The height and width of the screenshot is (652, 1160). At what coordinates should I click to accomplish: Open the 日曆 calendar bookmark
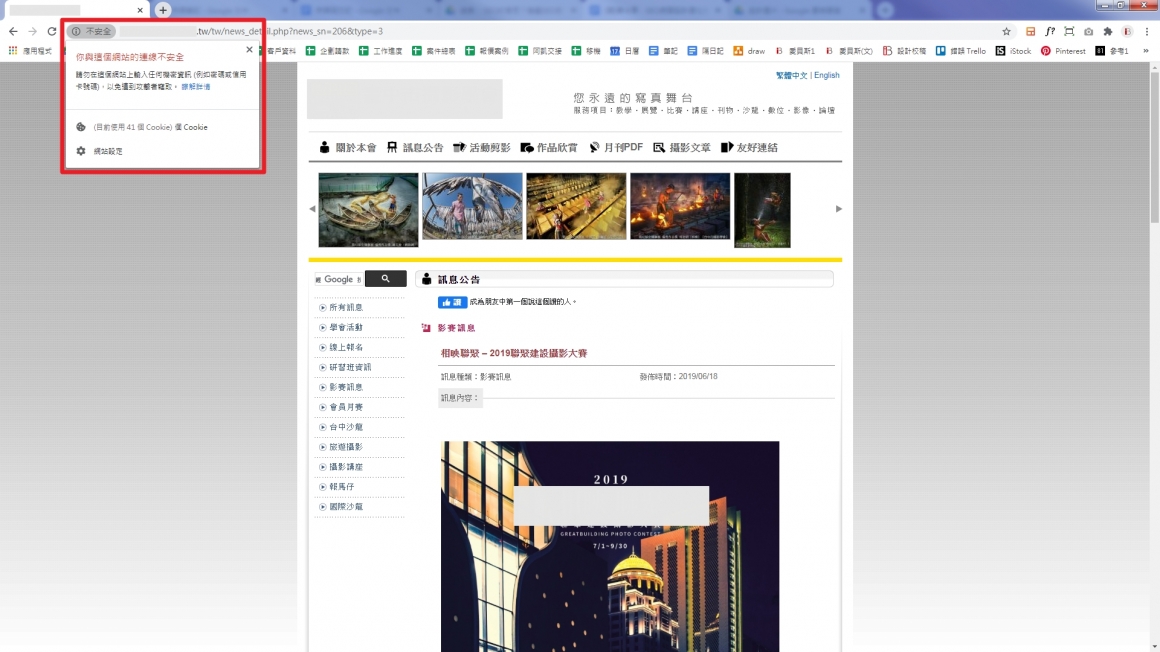[624, 51]
